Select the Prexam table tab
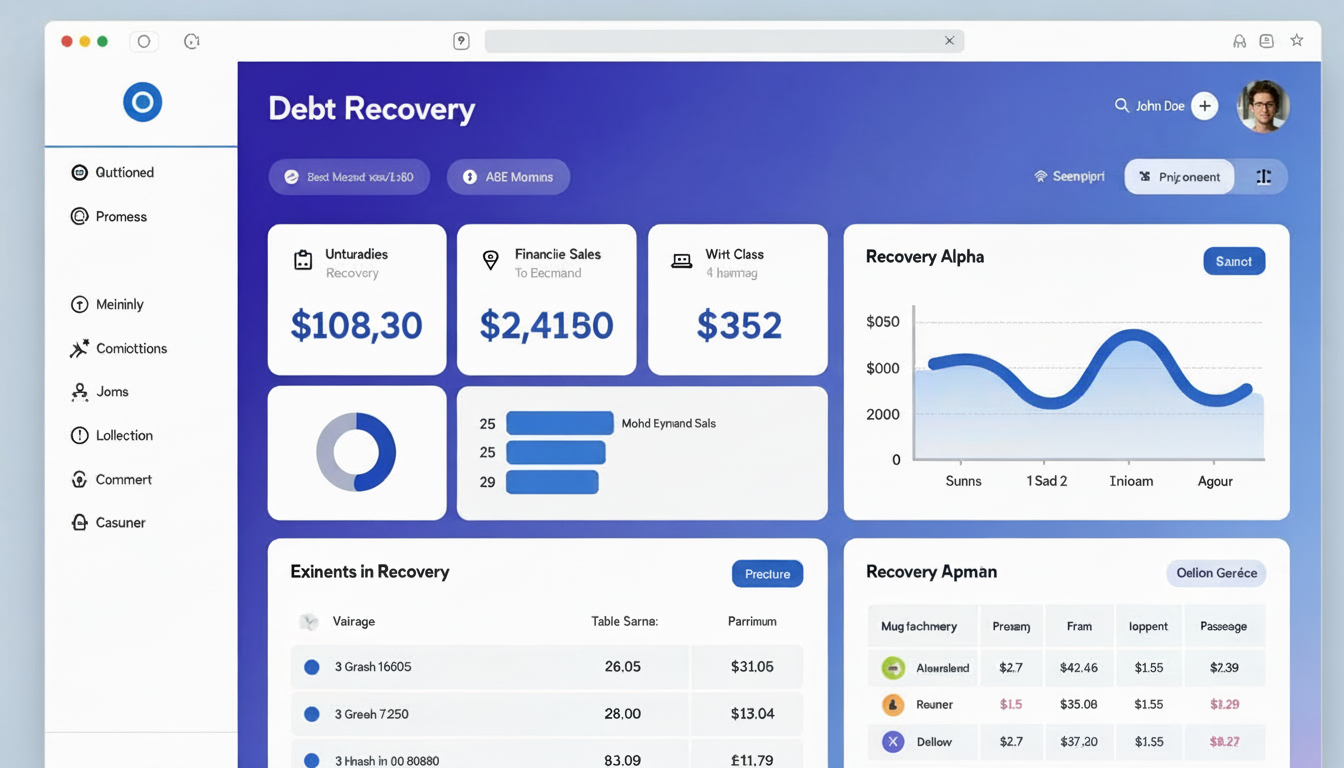 1011,625
